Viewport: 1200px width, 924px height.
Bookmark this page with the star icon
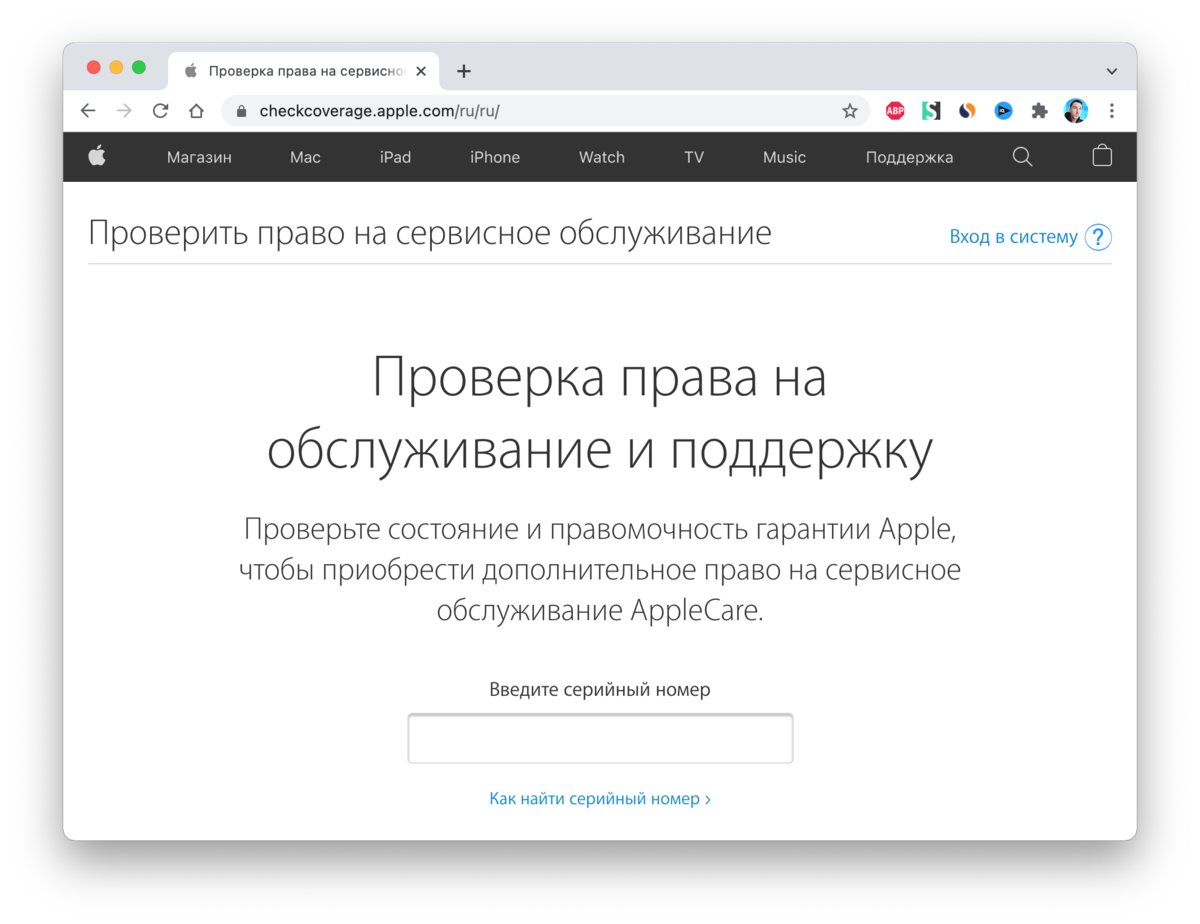click(850, 111)
